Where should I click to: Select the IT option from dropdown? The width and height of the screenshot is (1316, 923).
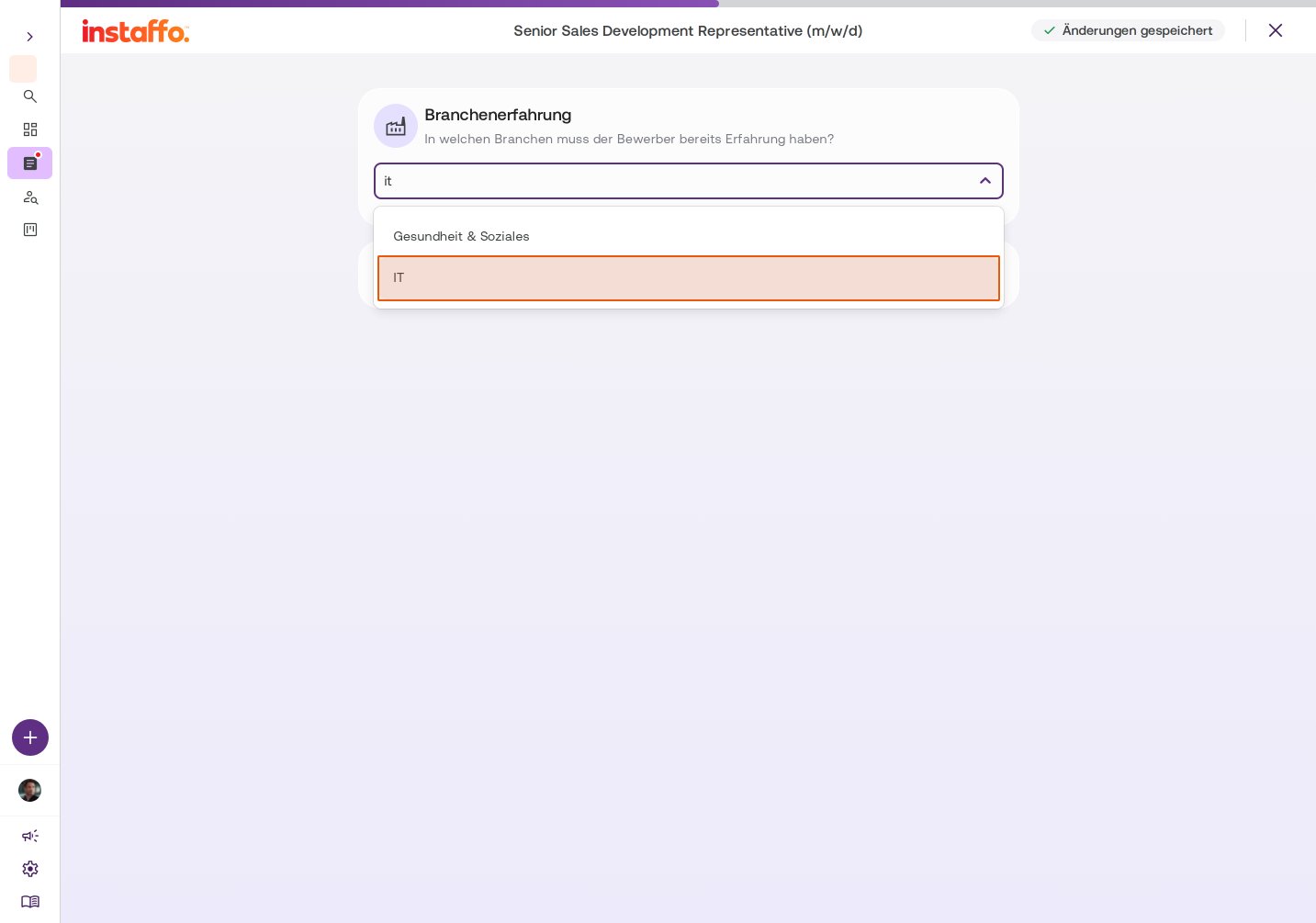pos(689,278)
